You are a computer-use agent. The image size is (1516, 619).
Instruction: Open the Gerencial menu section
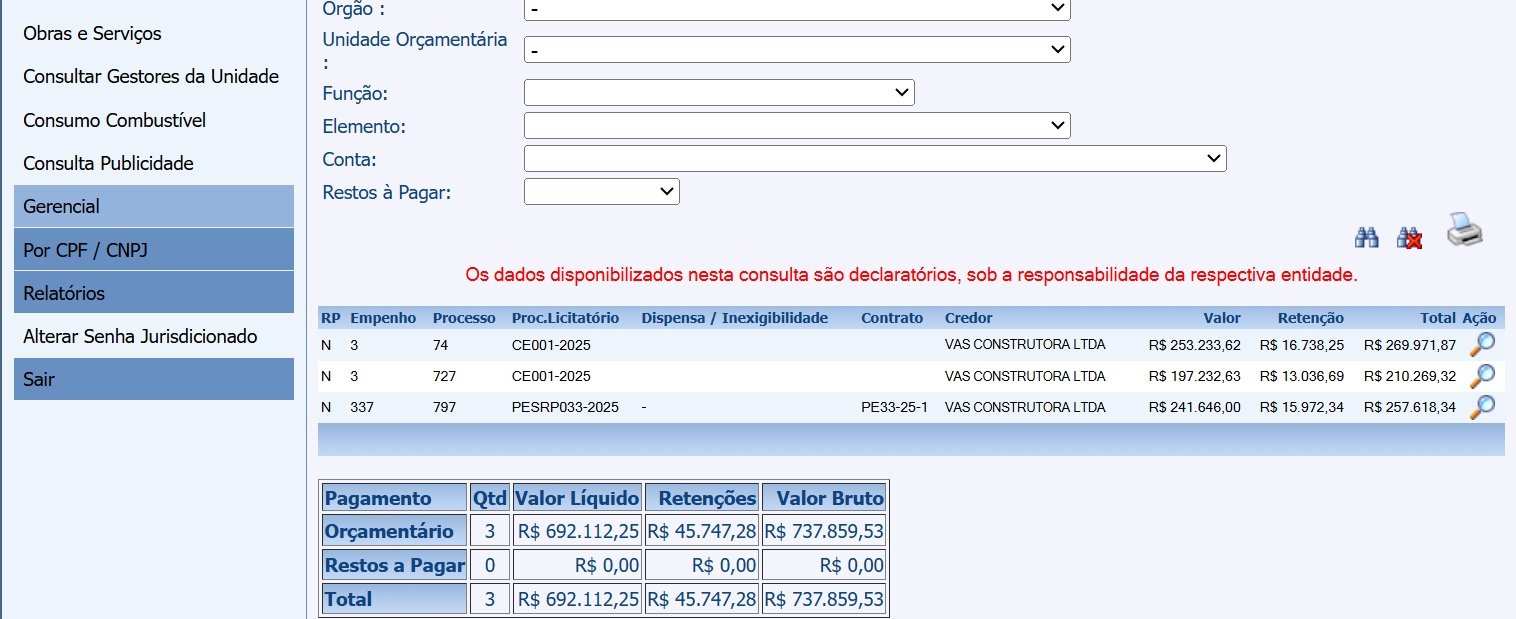click(x=154, y=206)
